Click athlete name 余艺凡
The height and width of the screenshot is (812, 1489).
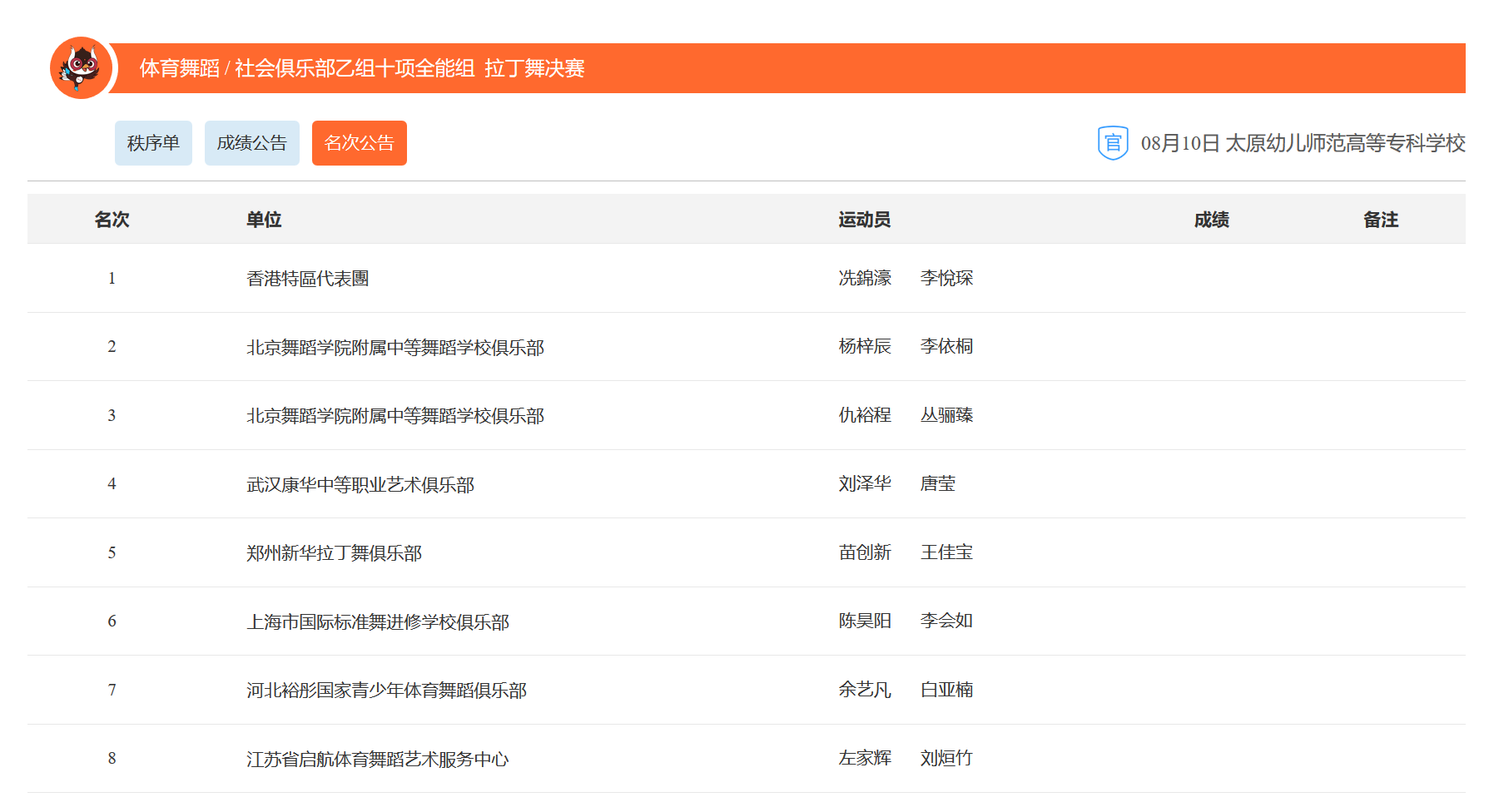865,690
